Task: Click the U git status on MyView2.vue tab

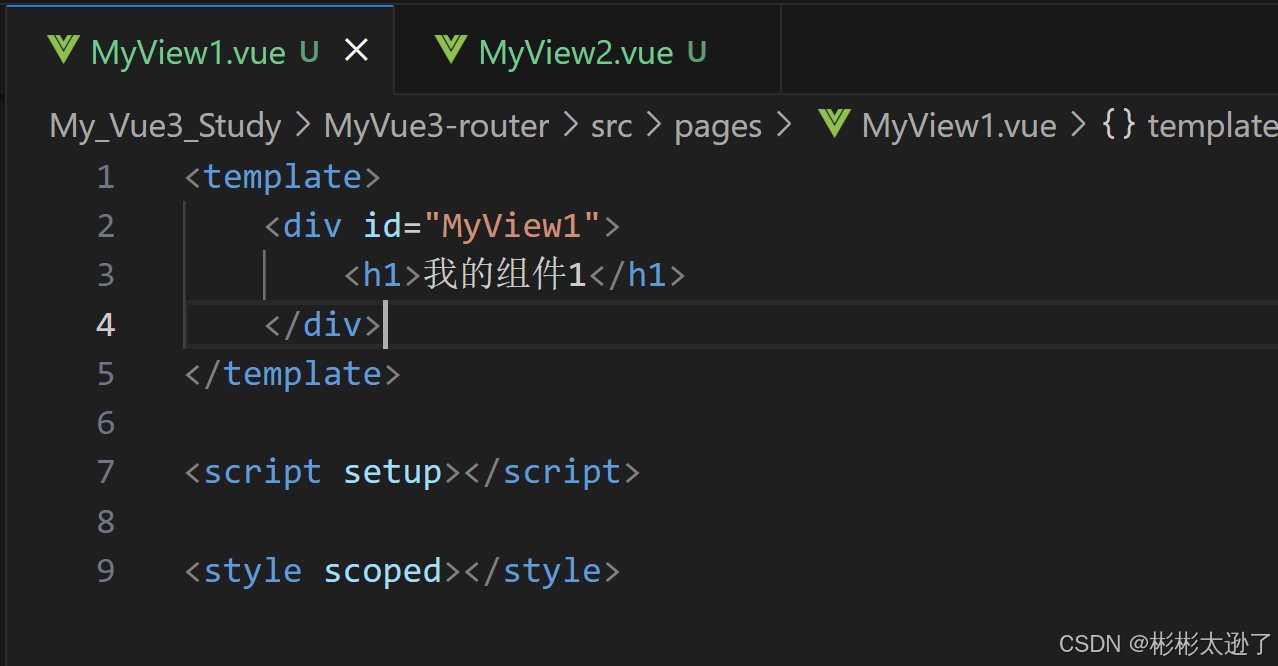Action: pos(697,53)
